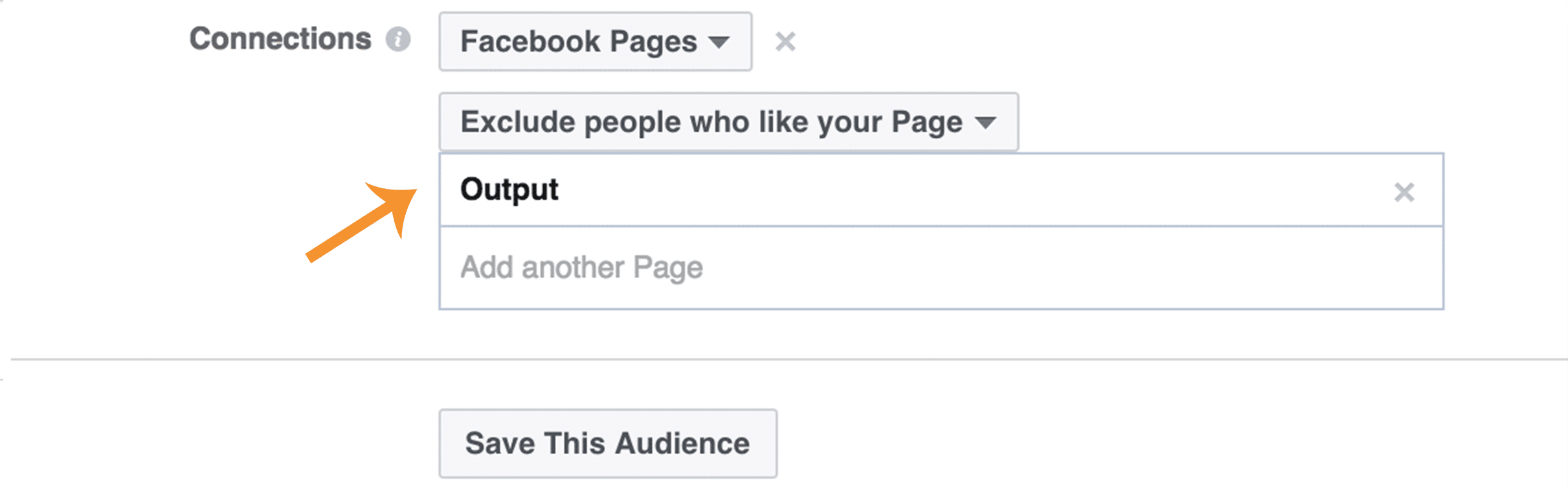Click the Connections info icon
1568x489 pixels.
pos(398,39)
